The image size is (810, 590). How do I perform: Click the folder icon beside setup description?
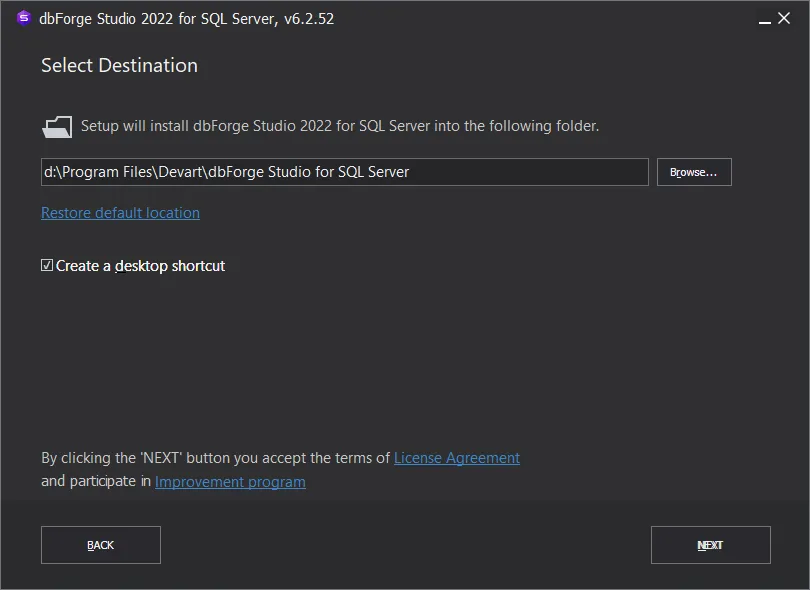click(x=57, y=127)
